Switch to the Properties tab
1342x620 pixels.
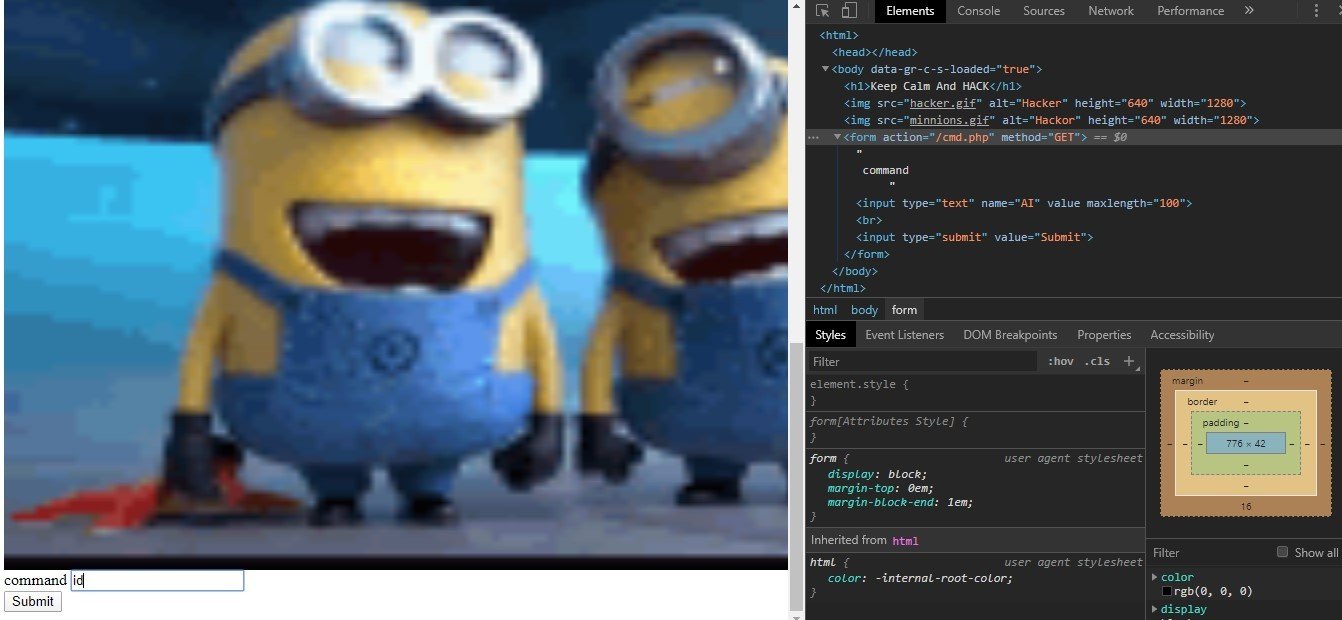click(1104, 335)
